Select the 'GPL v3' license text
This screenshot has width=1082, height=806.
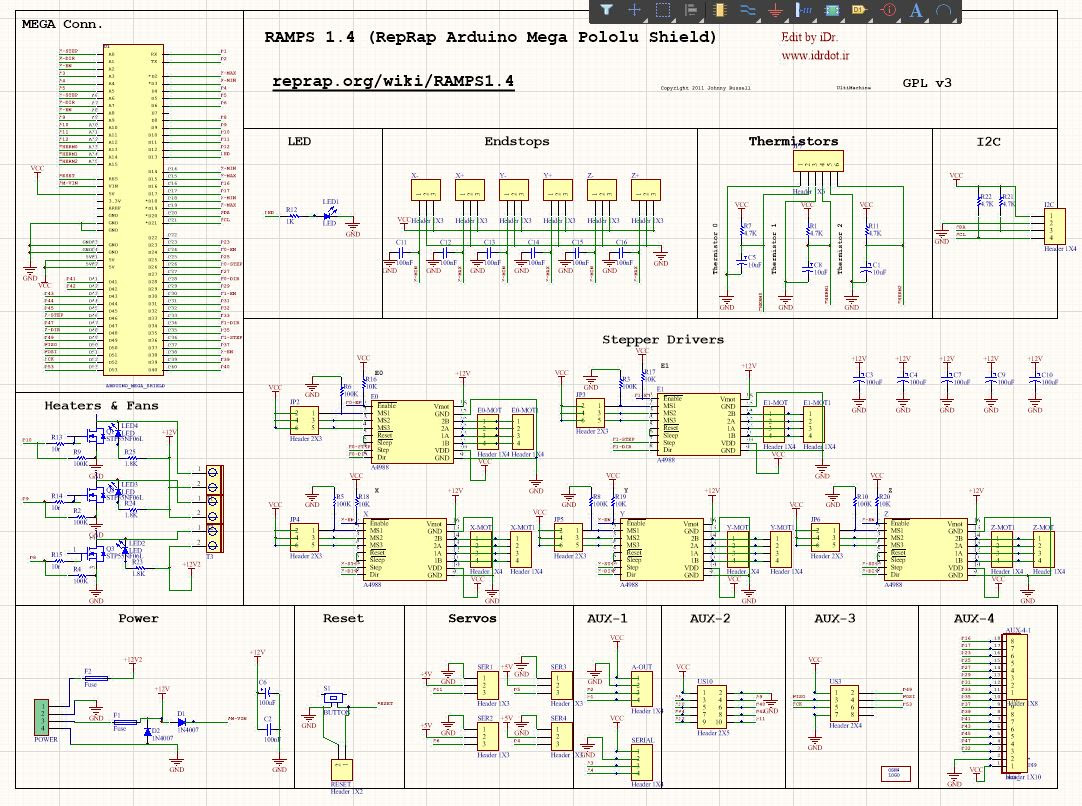tap(927, 83)
